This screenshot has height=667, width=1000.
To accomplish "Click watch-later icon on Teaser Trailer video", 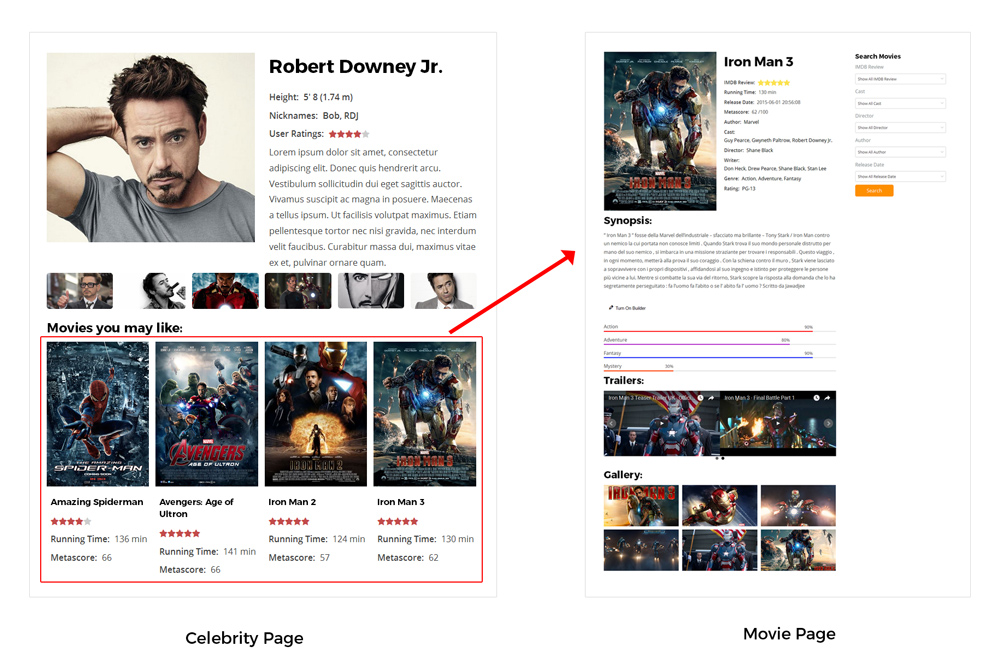I will [700, 398].
